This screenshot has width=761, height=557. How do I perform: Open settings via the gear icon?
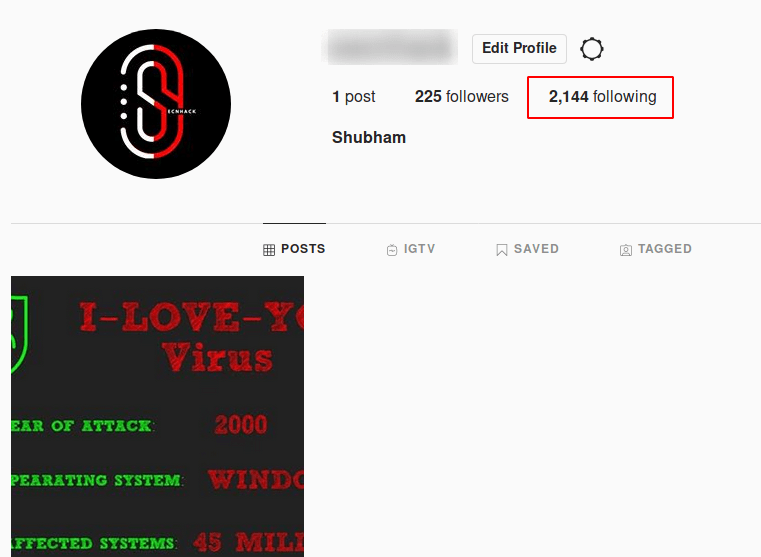tap(592, 49)
